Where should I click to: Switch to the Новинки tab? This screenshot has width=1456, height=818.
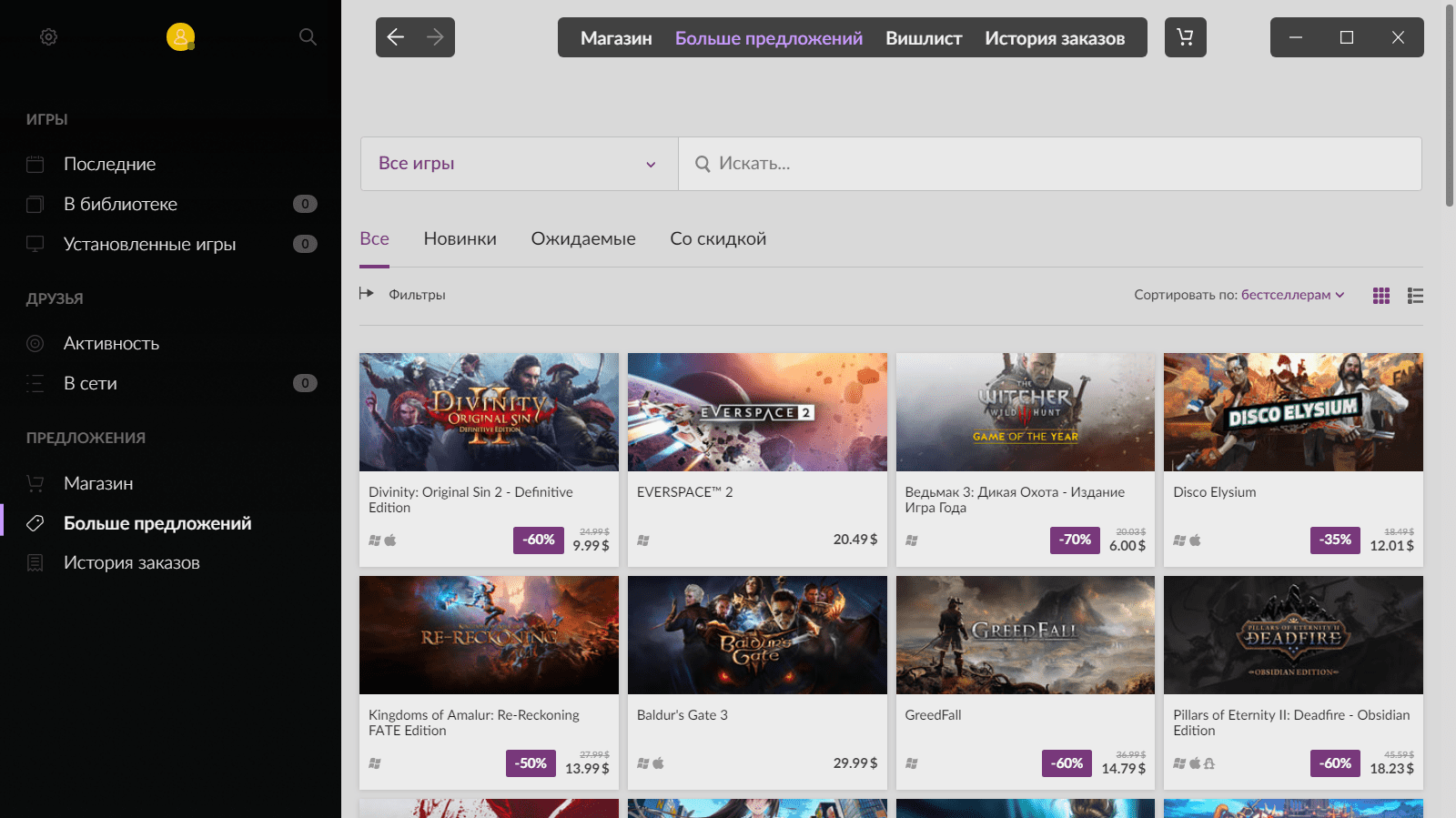click(460, 239)
